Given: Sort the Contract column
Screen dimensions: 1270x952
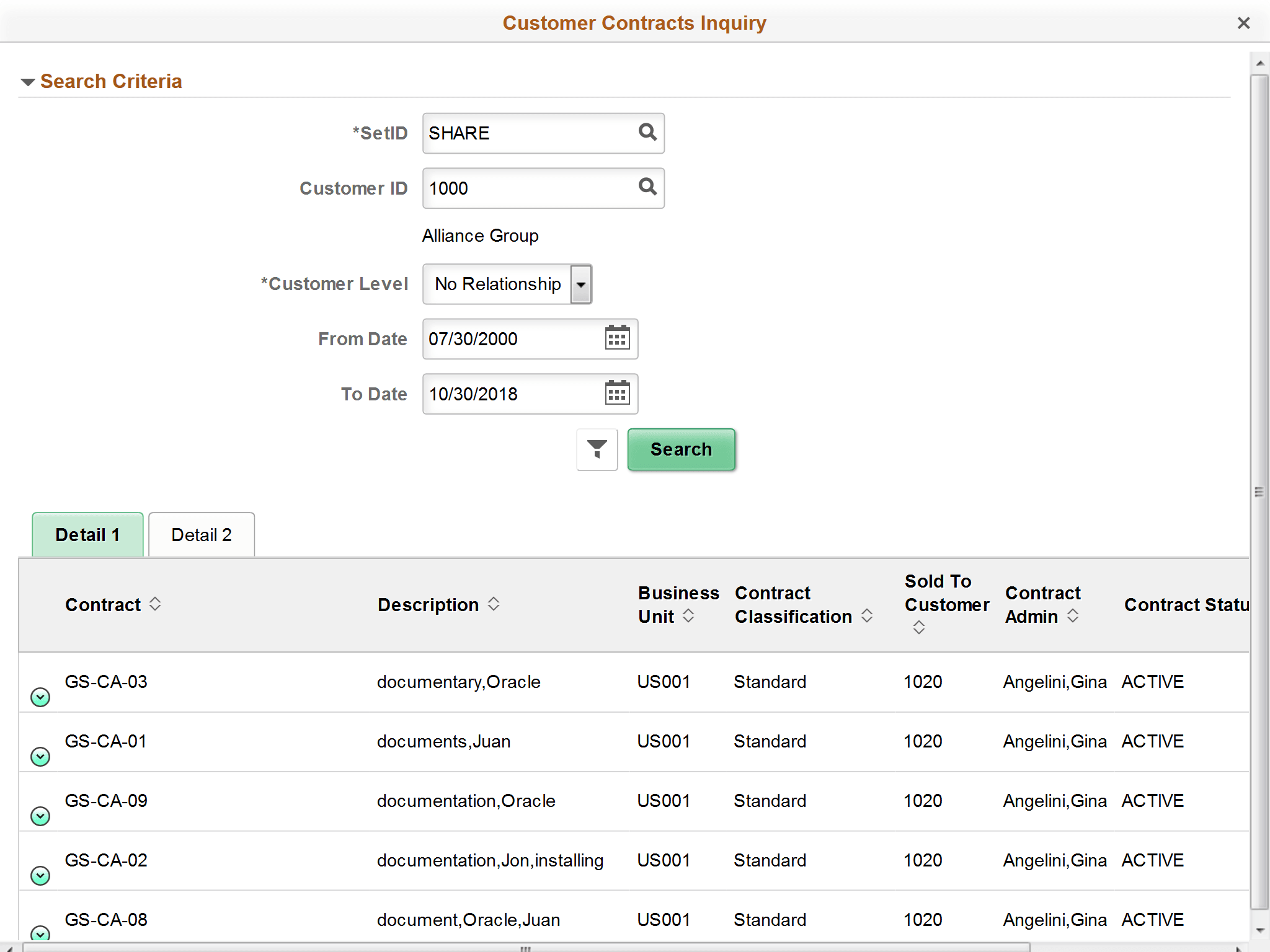Looking at the screenshot, I should pos(156,604).
